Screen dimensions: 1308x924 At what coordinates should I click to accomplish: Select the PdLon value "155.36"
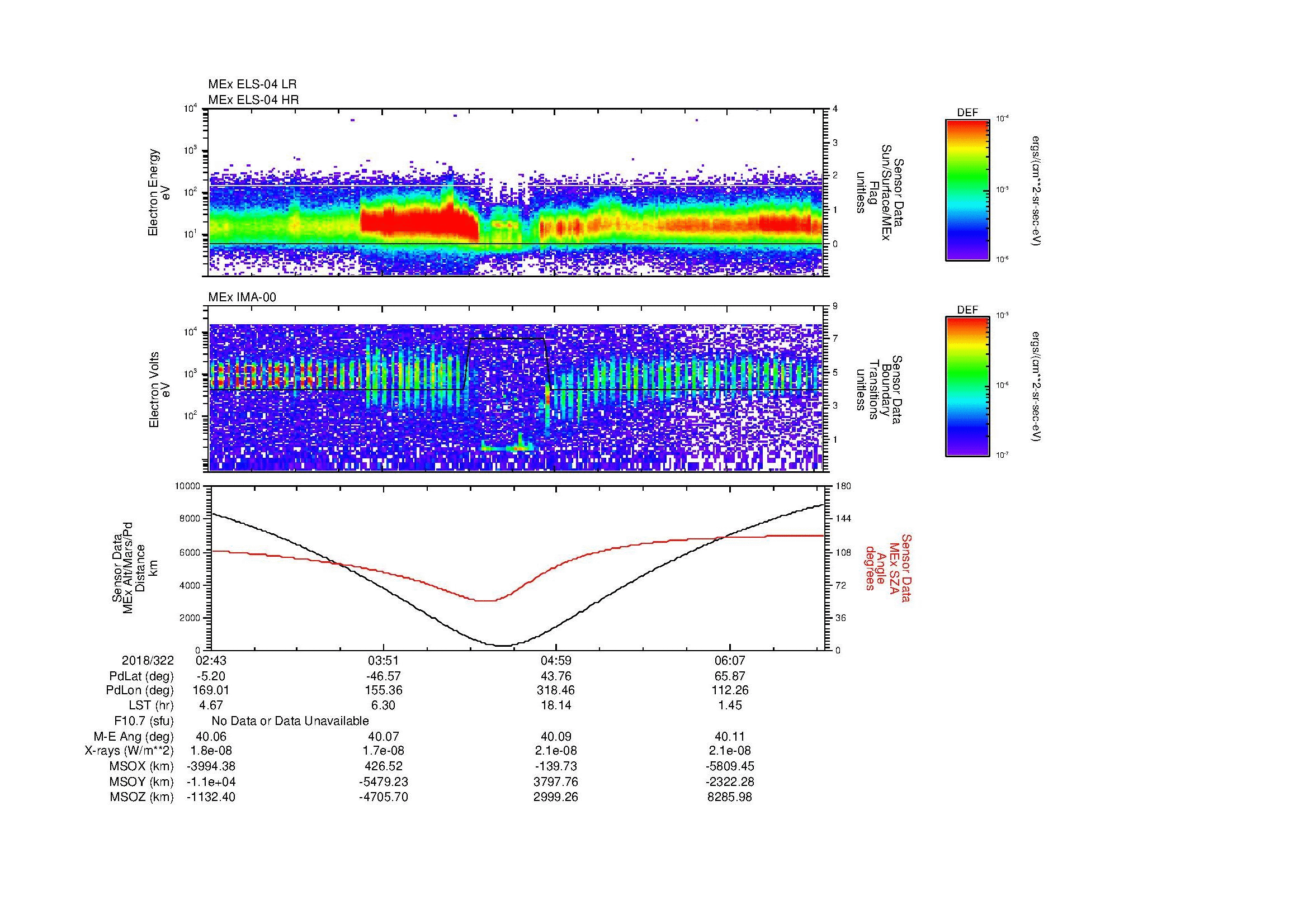pos(384,690)
